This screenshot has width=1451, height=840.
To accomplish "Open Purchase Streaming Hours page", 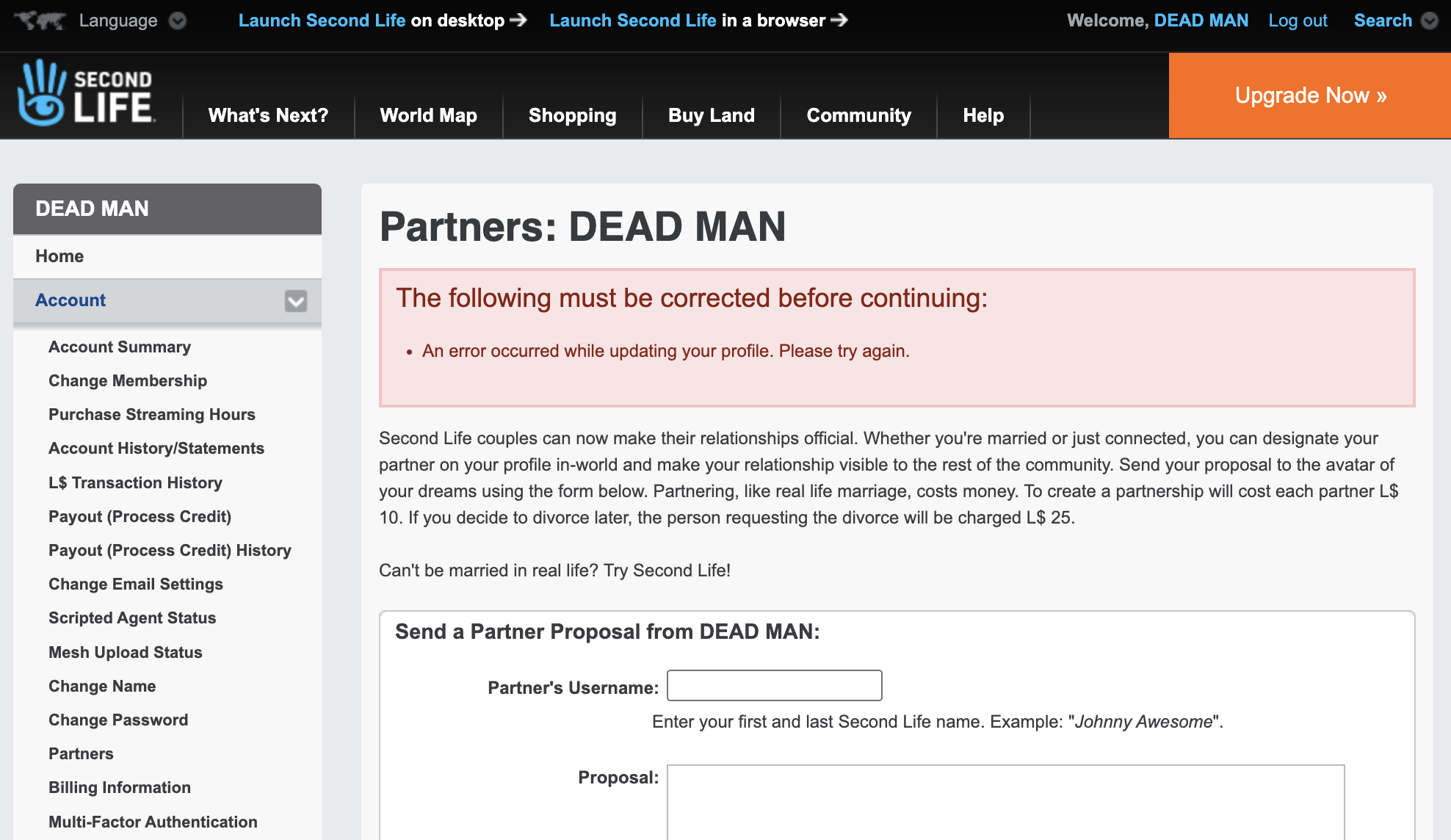I will pos(152,414).
